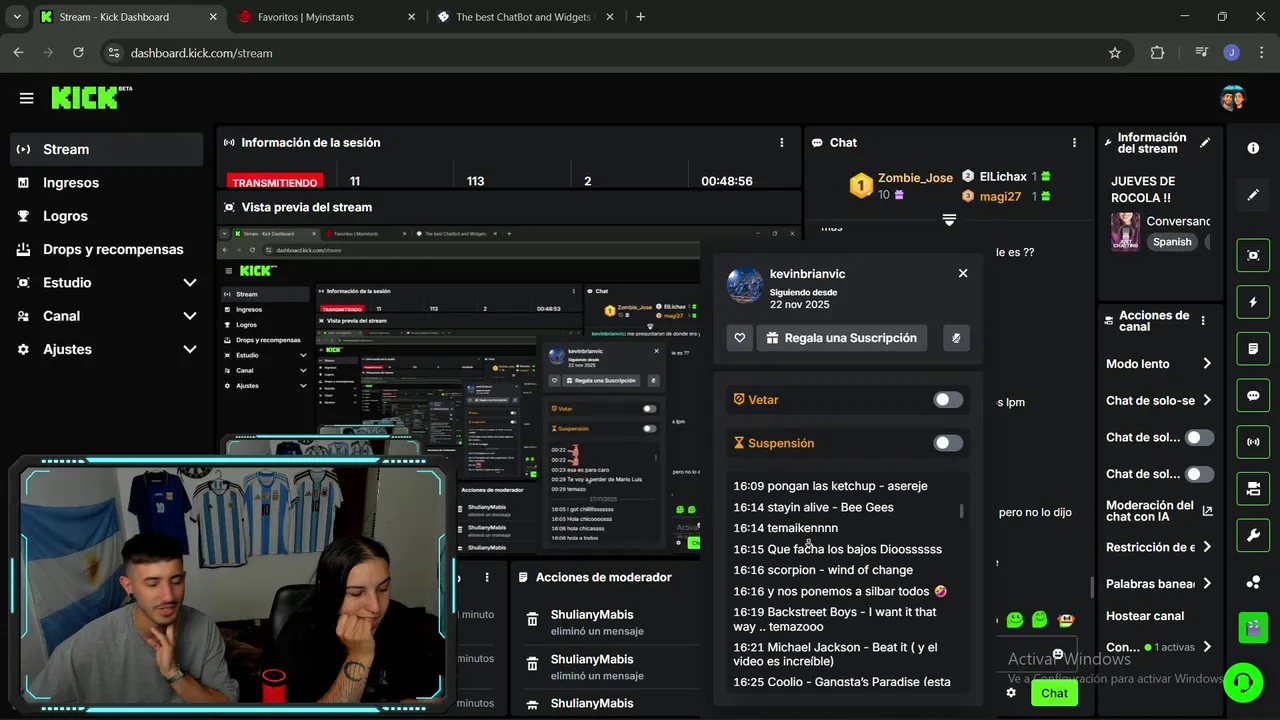Click the Spanish language tag
Screen dimensions: 1280x720
coord(1172,242)
